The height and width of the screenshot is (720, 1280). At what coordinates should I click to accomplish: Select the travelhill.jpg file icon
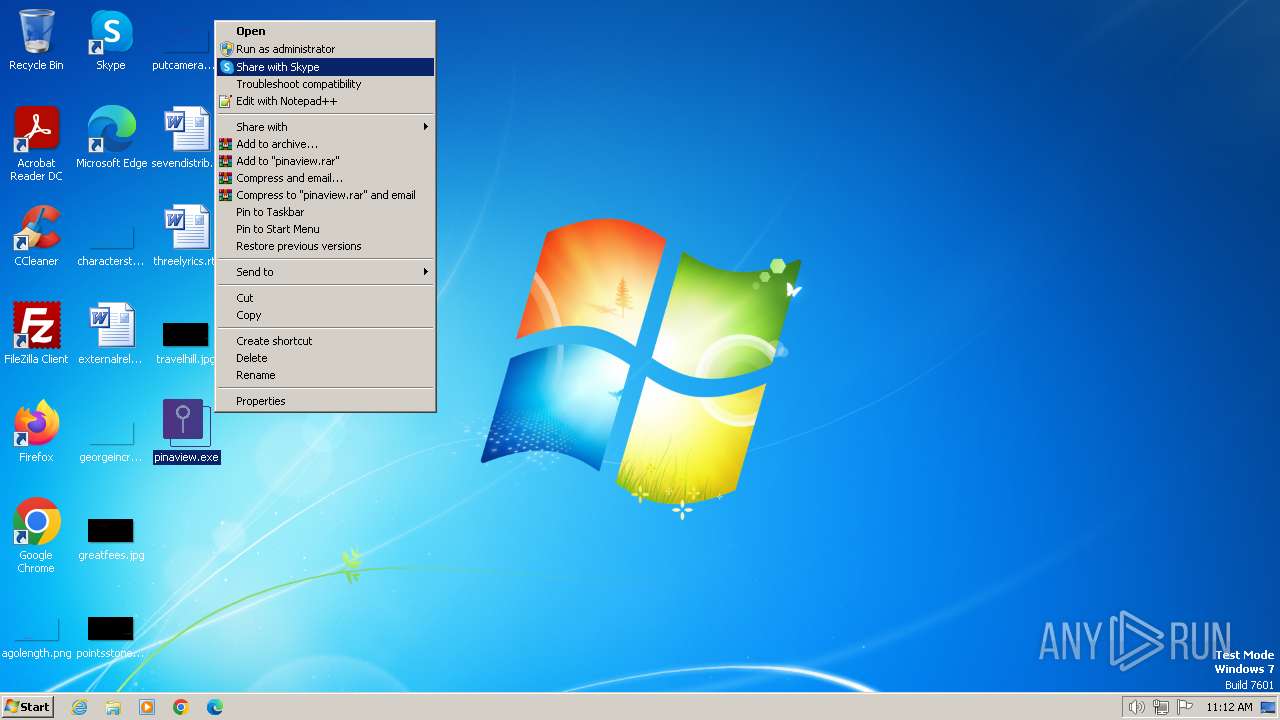coord(185,342)
